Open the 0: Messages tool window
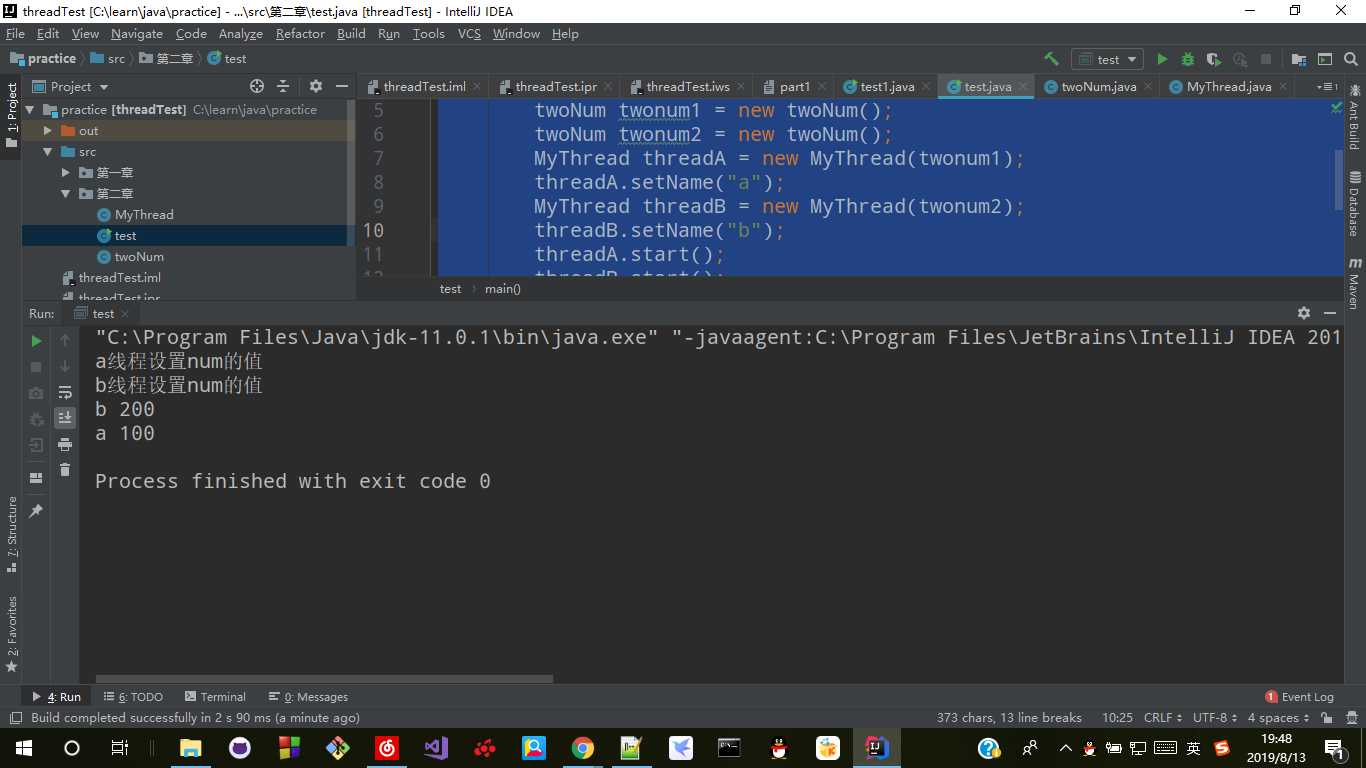This screenshot has height=768, width=1366. pyautogui.click(x=308, y=697)
